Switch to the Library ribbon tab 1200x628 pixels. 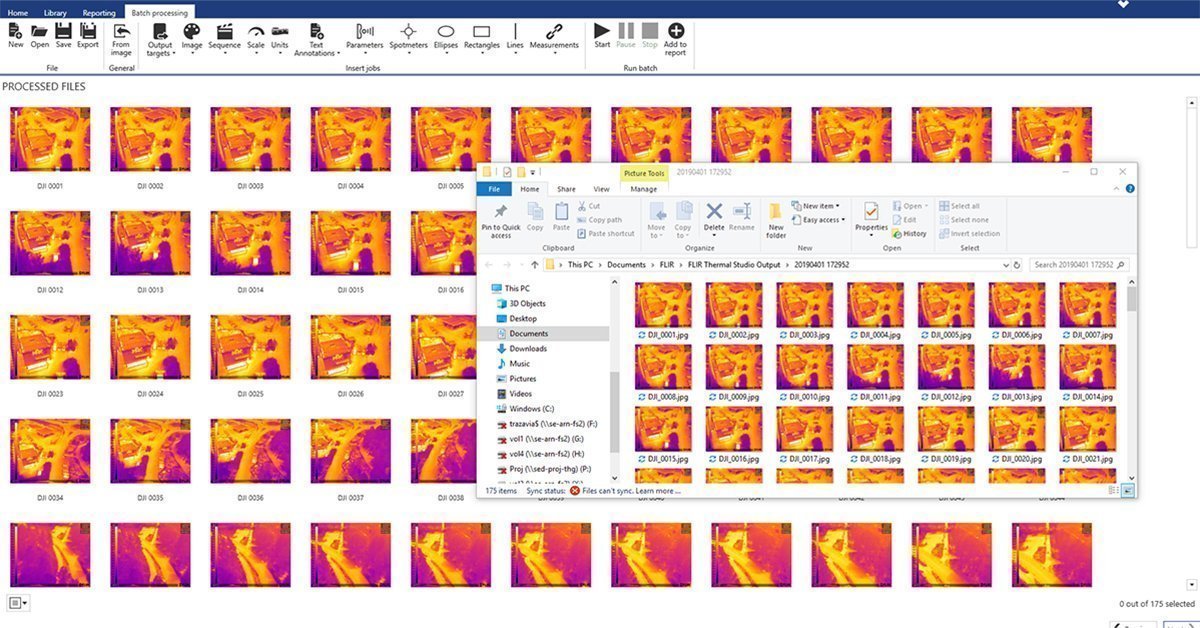click(x=55, y=12)
